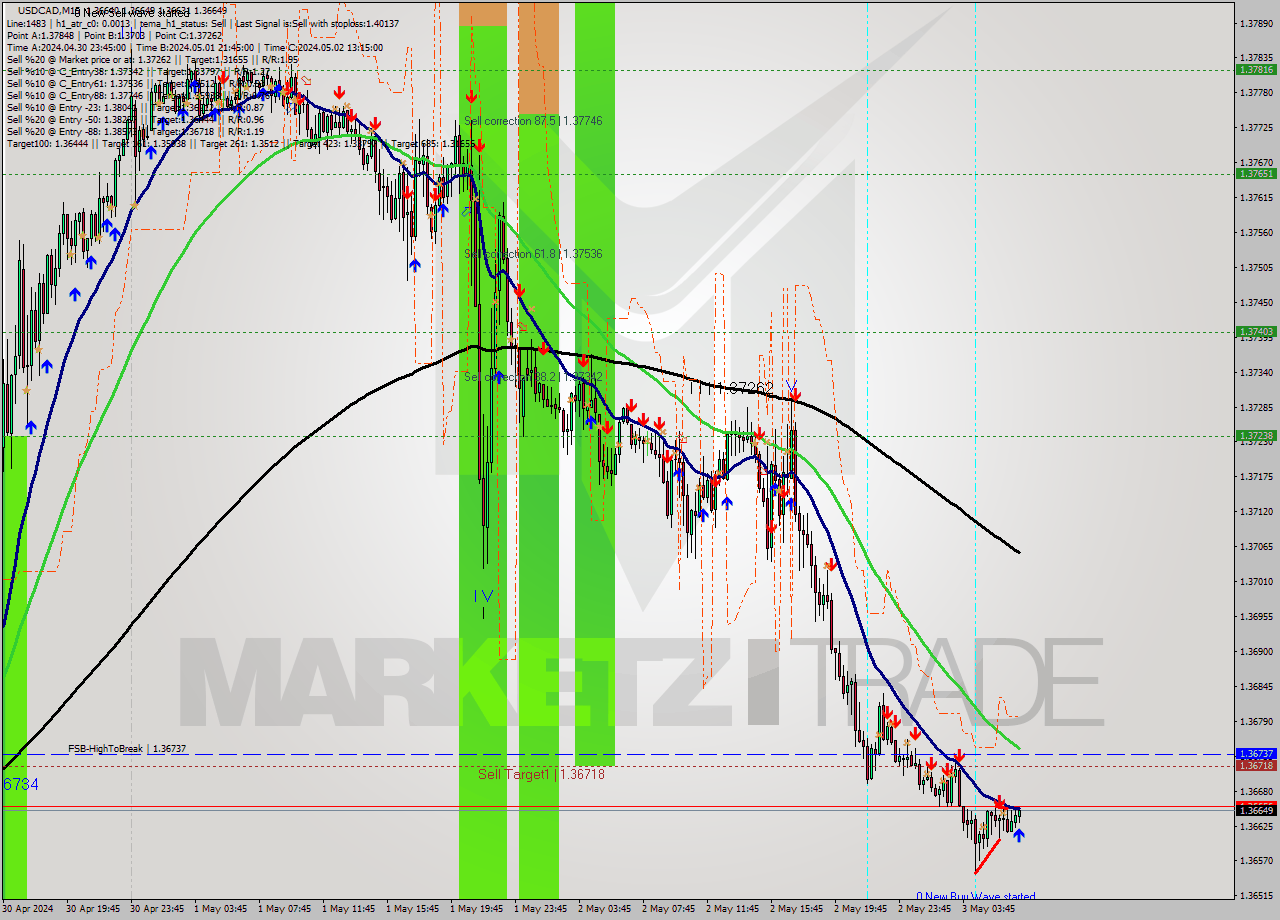Viewport: 1280px width, 920px height.
Task: Click the orange zone atop first green band
Action: coord(483,13)
